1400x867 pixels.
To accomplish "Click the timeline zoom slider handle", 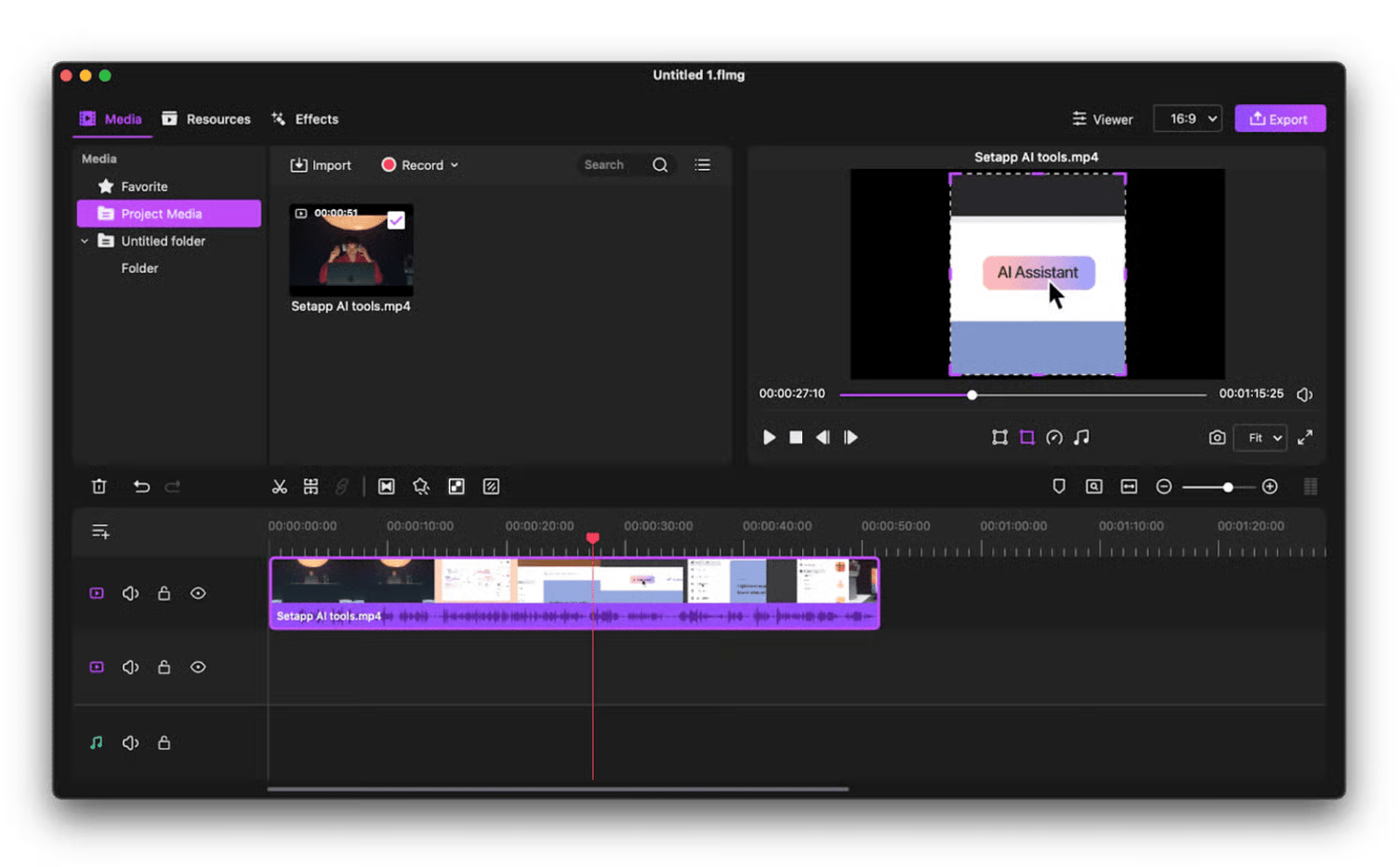I will 1228,487.
